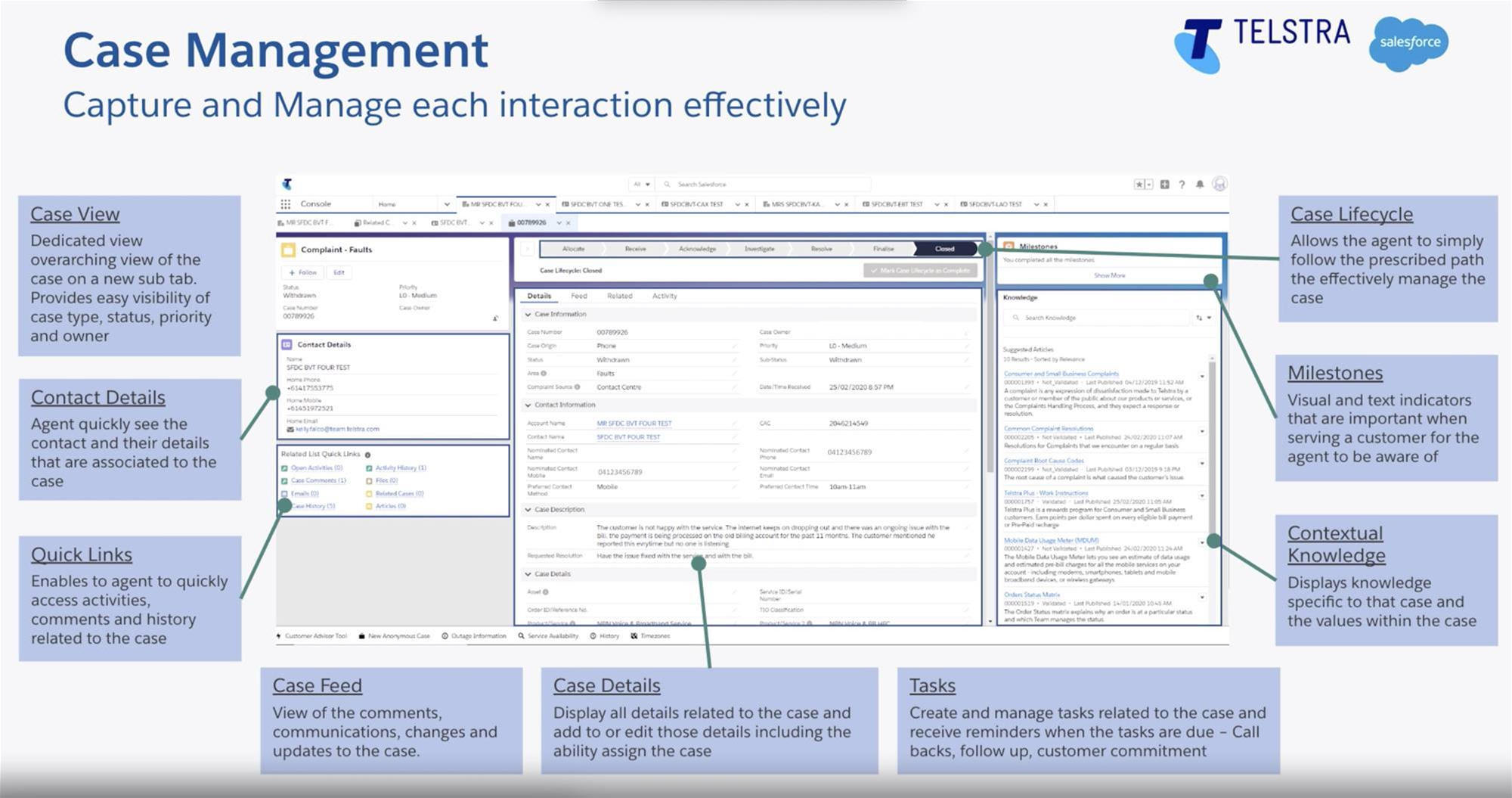The image size is (1512, 798).
Task: Open Customer Advisor Tool utility item
Action: pos(312,636)
